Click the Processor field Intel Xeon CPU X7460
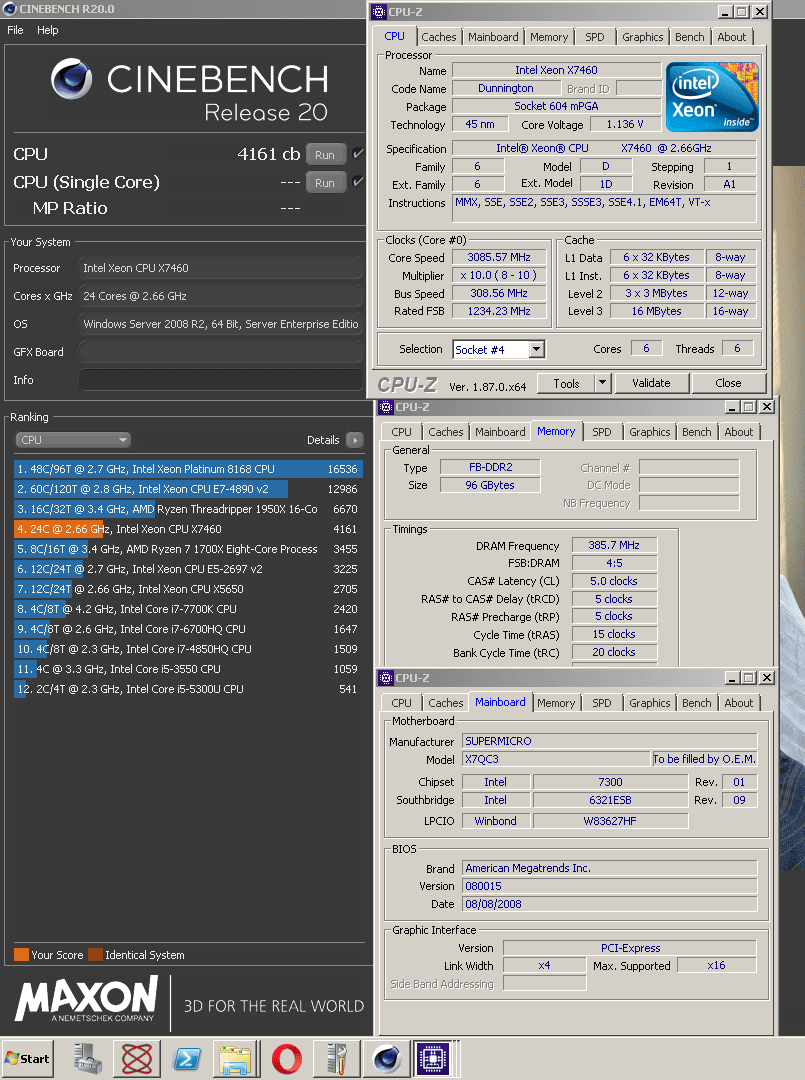Screen dimensions: 805x1080 [x=220, y=268]
